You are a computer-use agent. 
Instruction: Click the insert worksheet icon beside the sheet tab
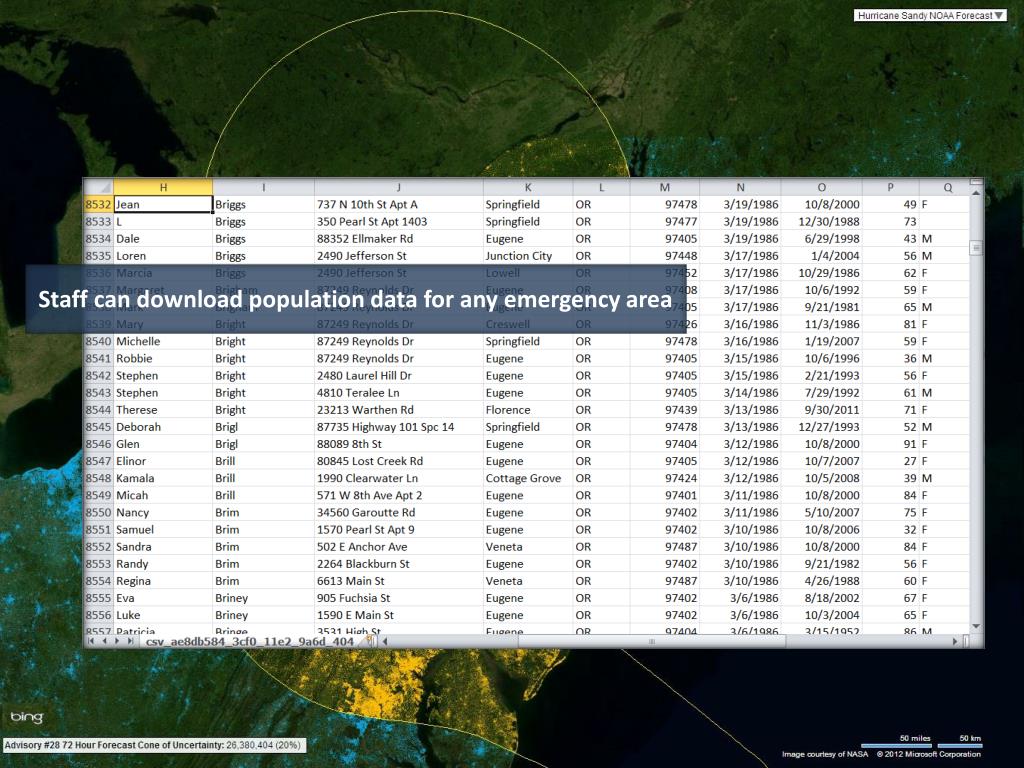[x=370, y=641]
